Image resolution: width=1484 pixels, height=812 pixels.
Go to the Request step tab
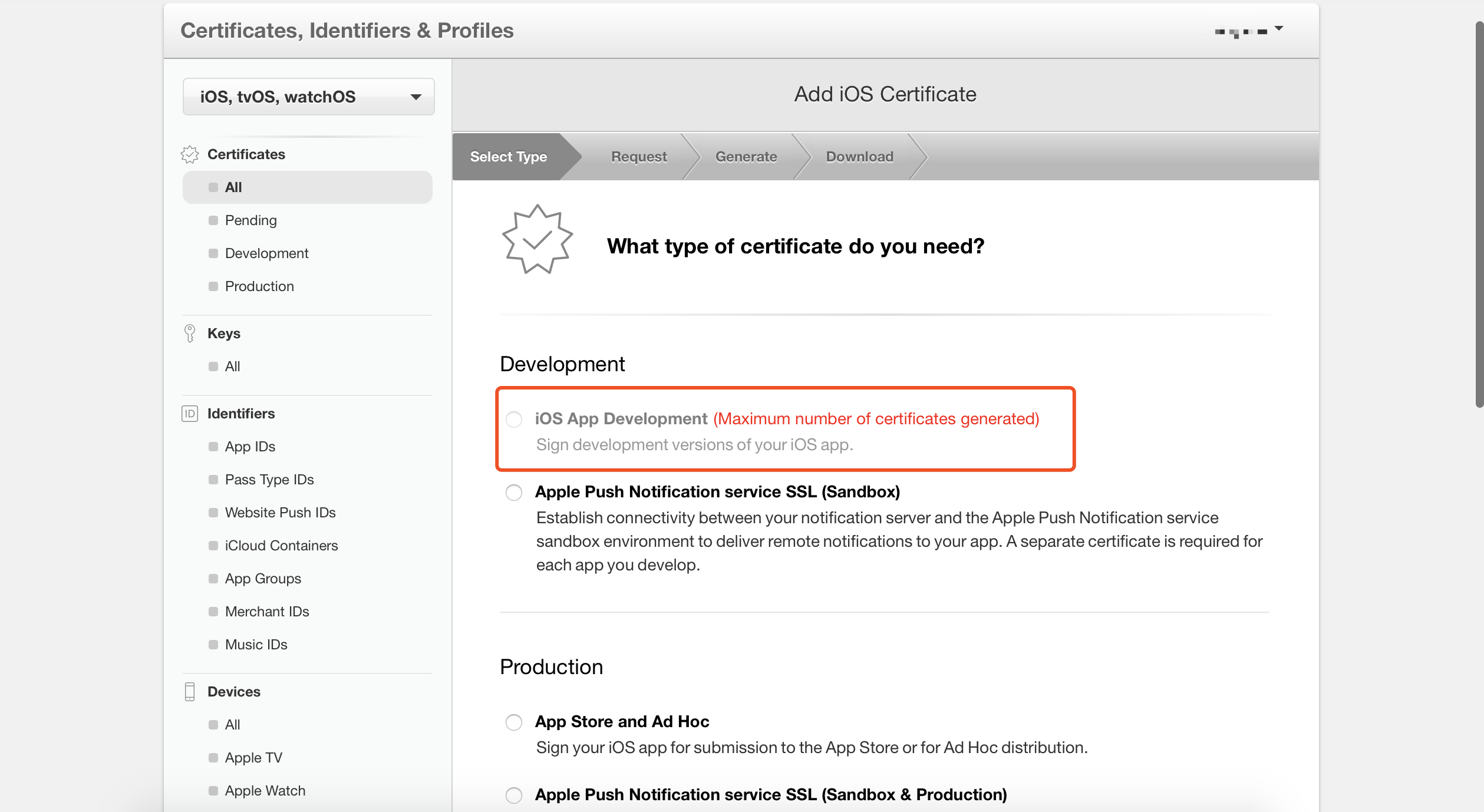[639, 157]
